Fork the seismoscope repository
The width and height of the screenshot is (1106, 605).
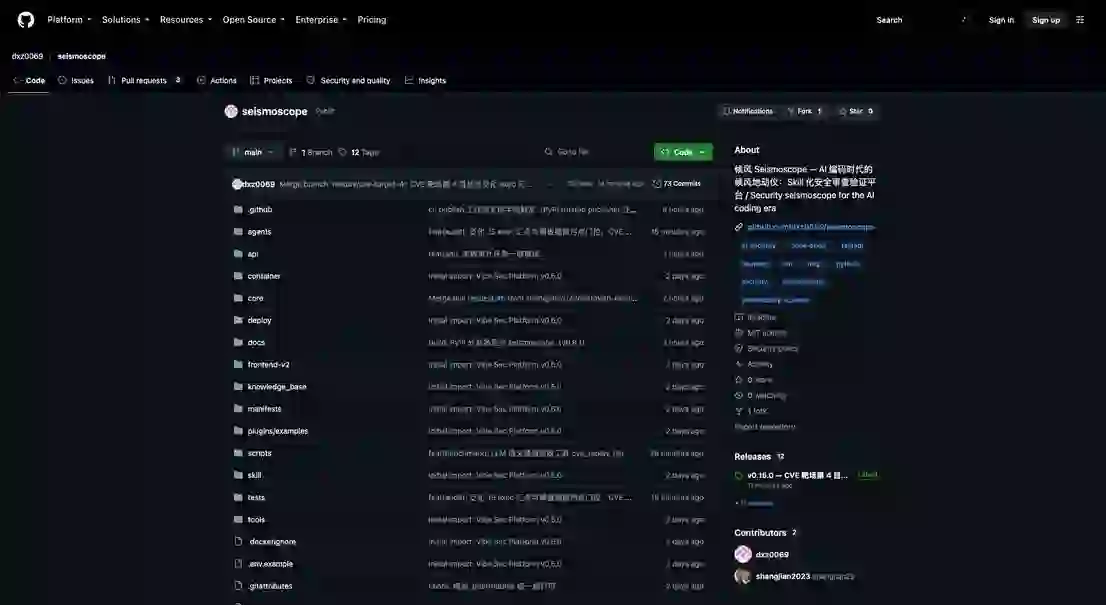pos(804,111)
